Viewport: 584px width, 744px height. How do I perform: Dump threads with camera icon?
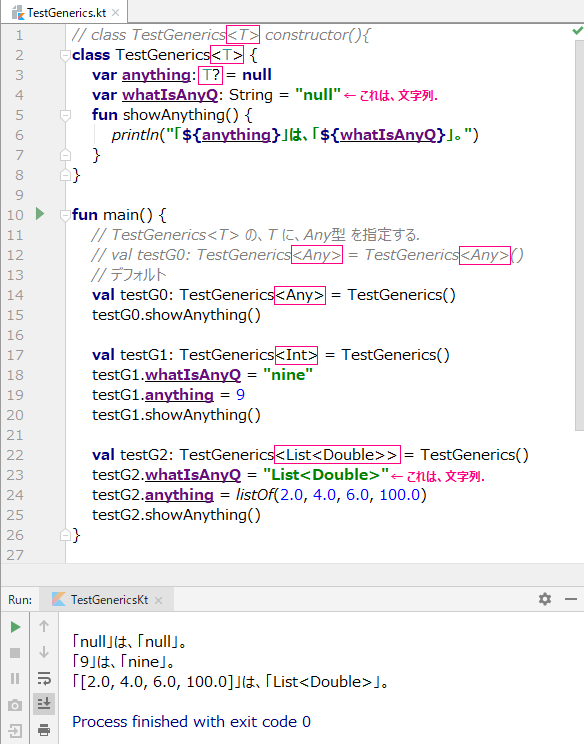tap(15, 705)
